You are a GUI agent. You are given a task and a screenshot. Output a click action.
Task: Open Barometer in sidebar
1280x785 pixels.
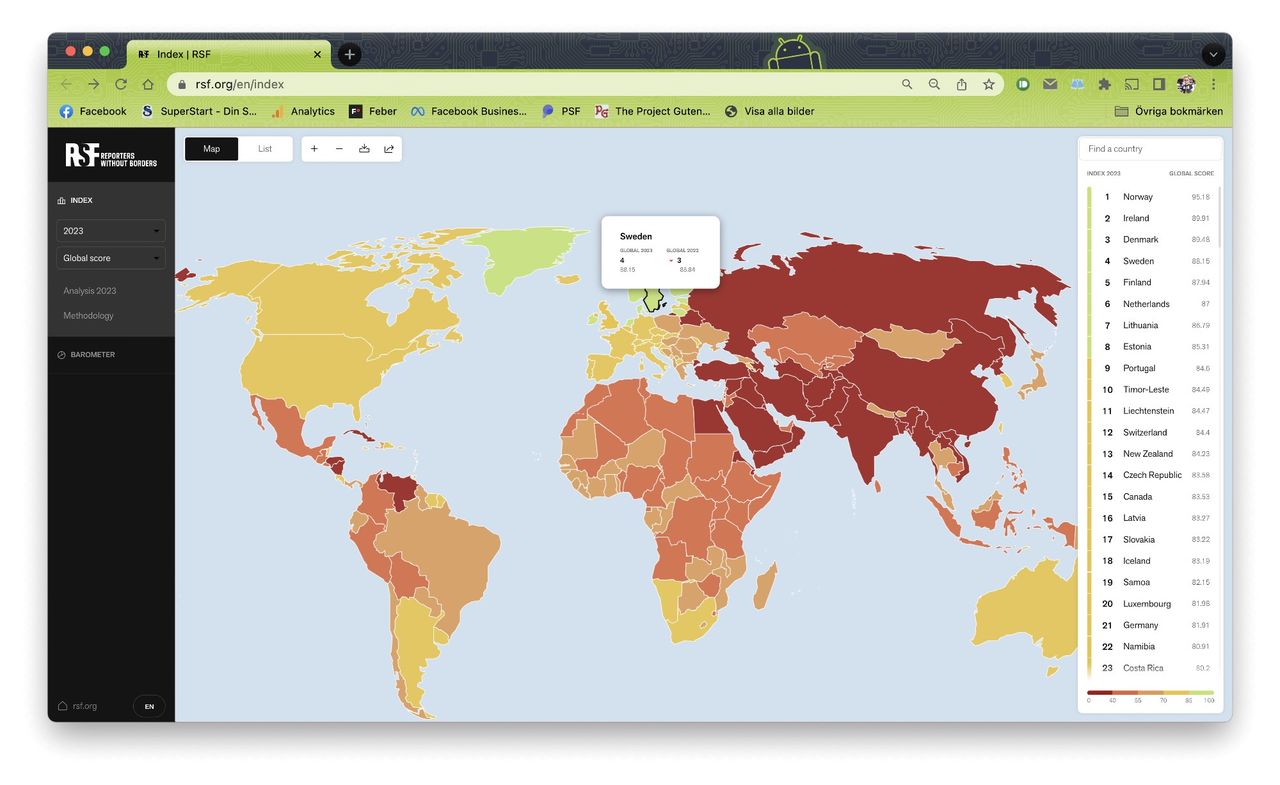pyautogui.click(x=92, y=355)
